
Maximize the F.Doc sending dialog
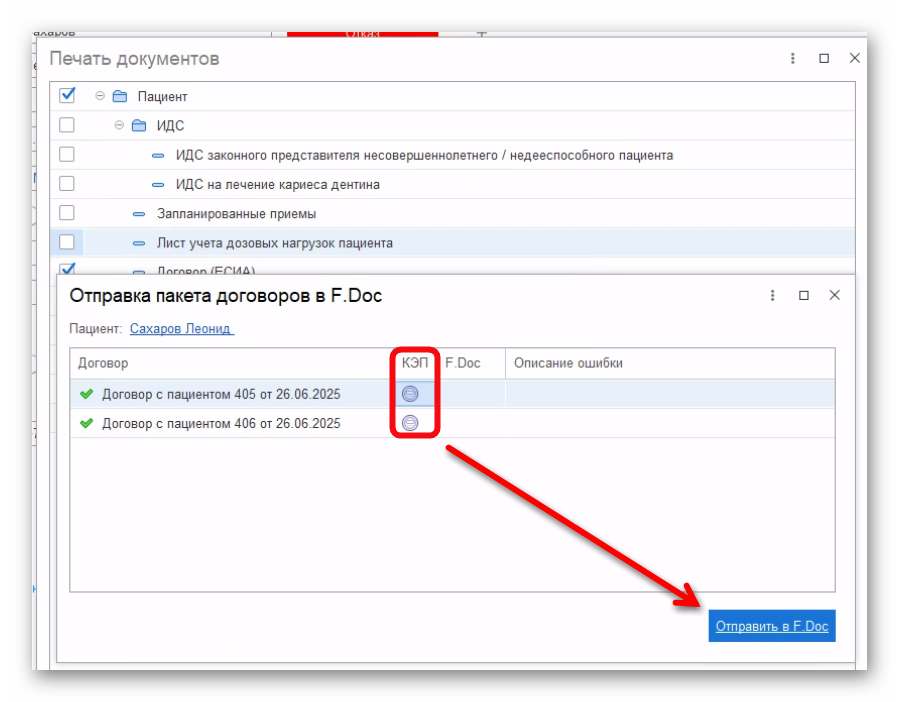click(804, 295)
